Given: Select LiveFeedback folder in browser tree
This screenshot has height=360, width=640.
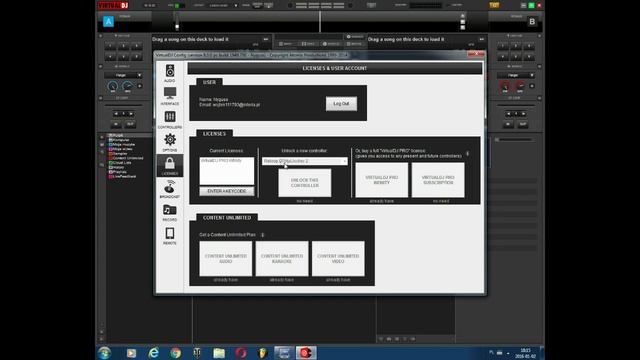Looking at the screenshot, I should click(122, 176).
